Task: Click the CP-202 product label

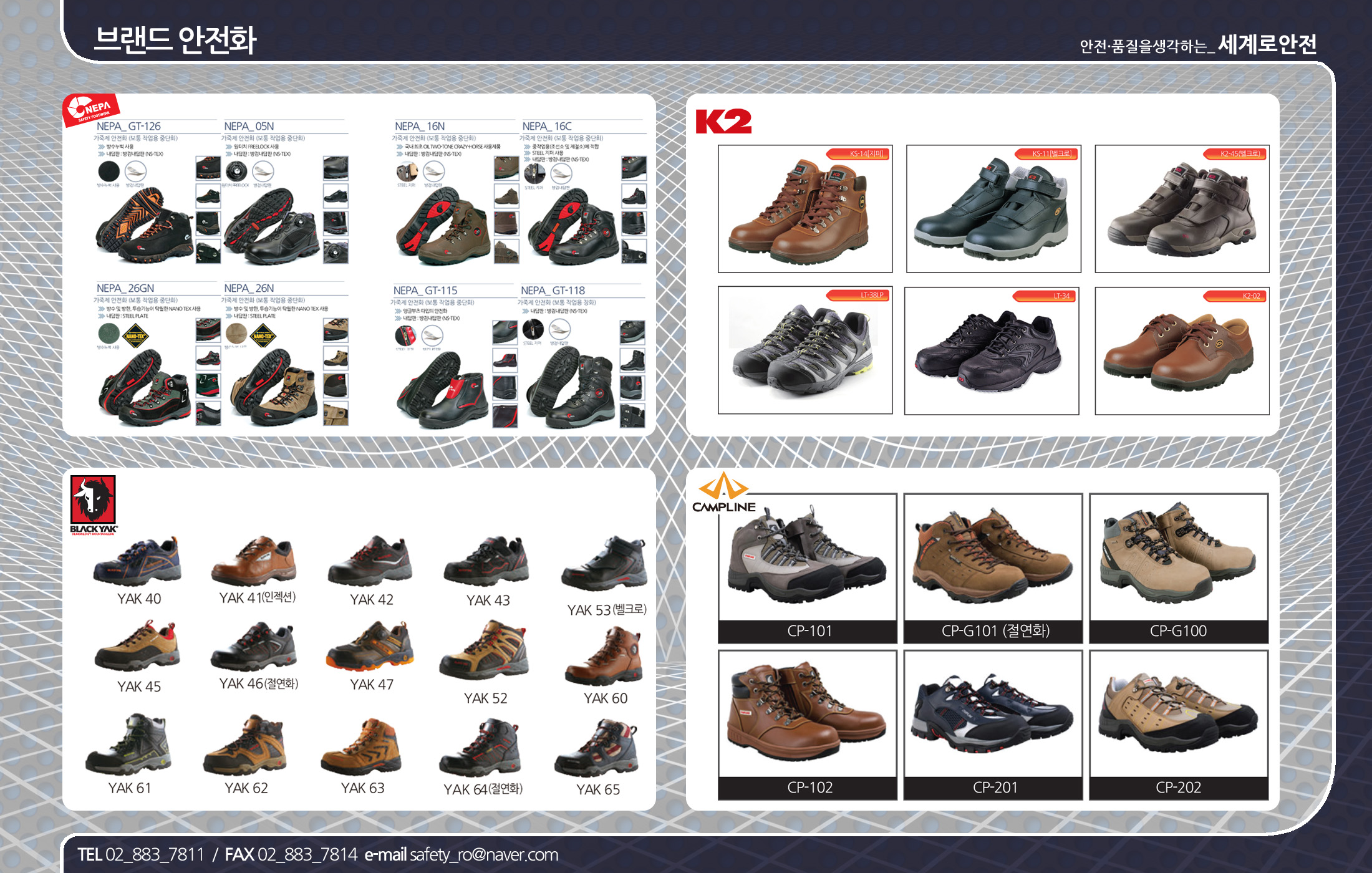Action: coord(1178,788)
